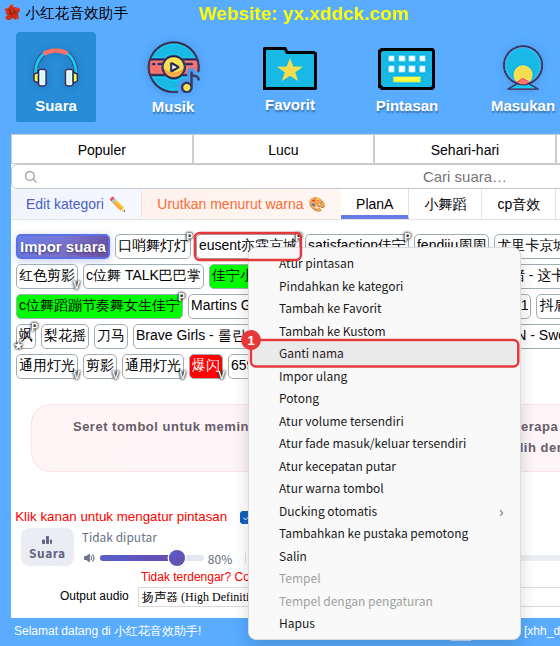The width and height of the screenshot is (560, 646).
Task: Switch to the Lucu tab
Action: click(283, 150)
